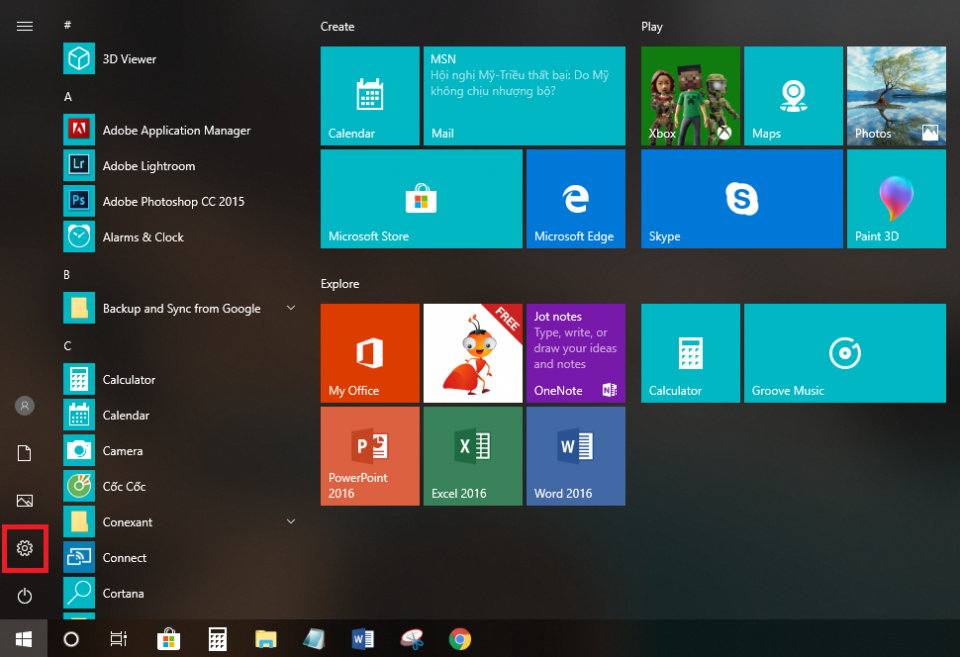Open the 3D Viewer app
The image size is (960, 657).
pos(128,59)
